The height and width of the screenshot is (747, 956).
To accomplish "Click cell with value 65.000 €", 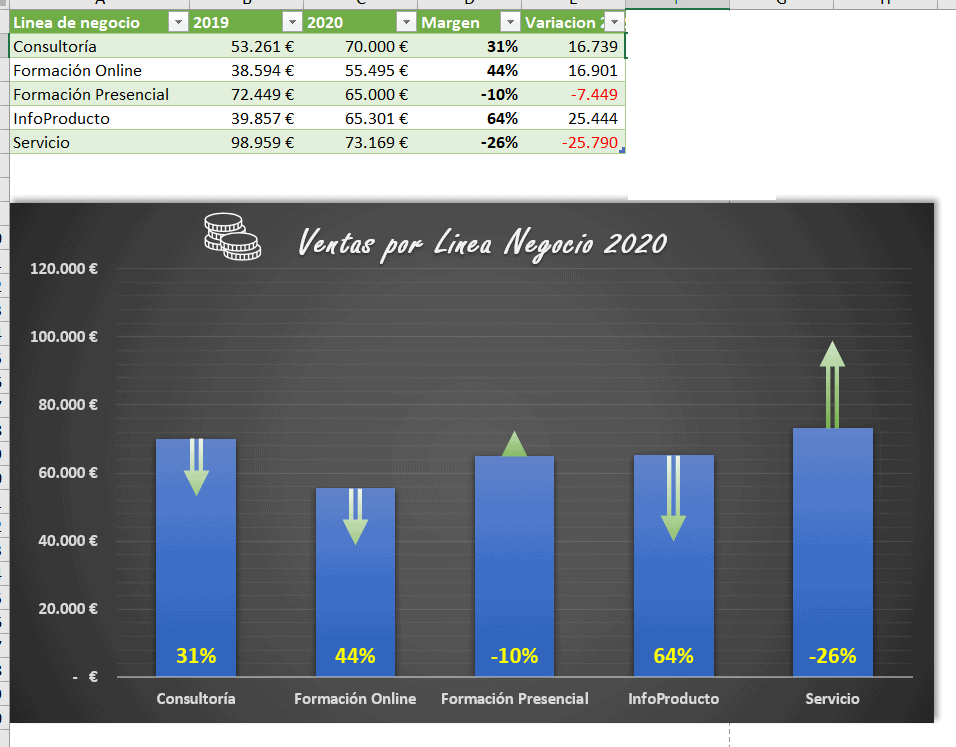I will point(360,95).
